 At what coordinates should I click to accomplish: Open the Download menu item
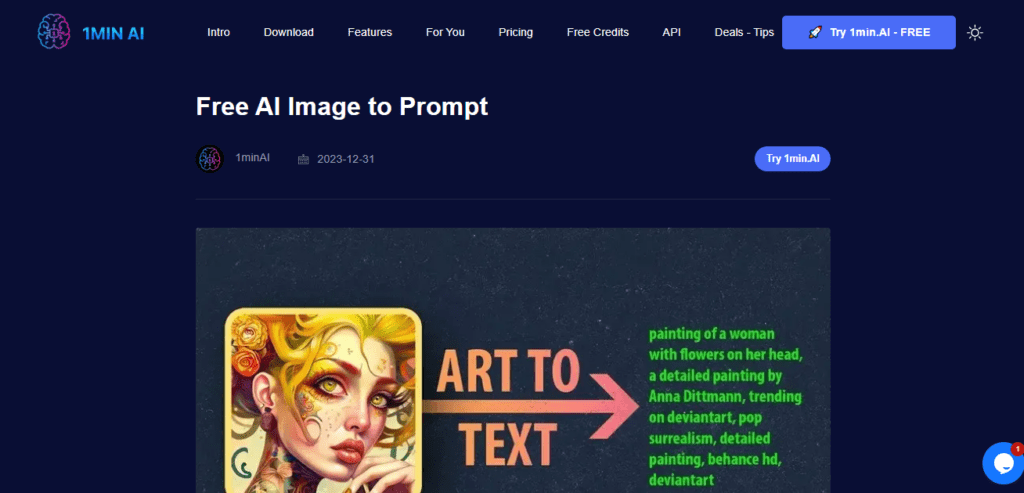(x=289, y=32)
